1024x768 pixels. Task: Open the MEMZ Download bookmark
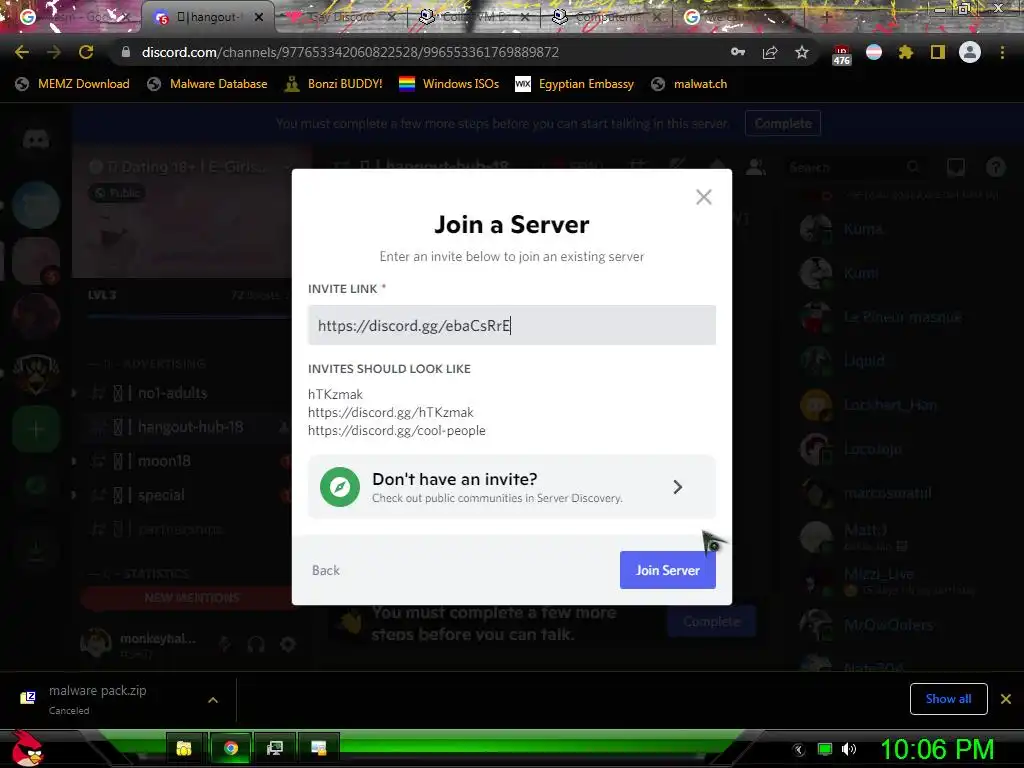[x=72, y=84]
